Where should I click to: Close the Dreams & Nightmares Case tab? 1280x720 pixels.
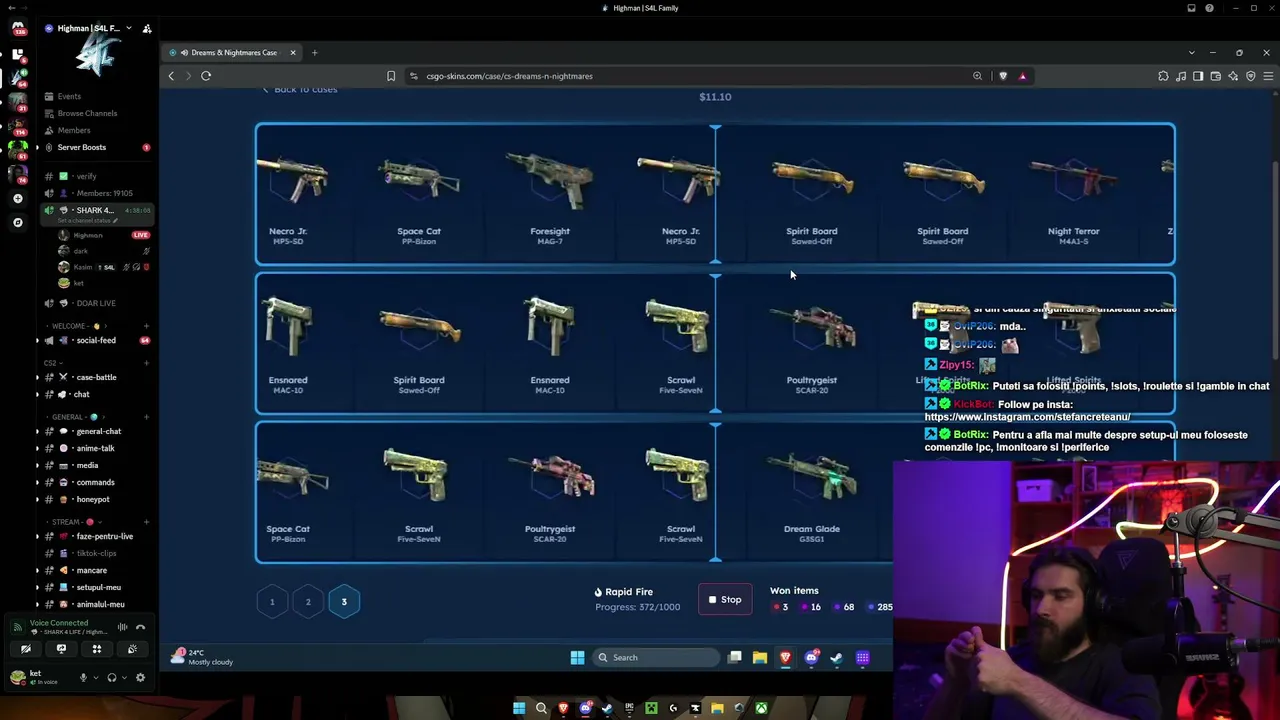click(x=293, y=52)
